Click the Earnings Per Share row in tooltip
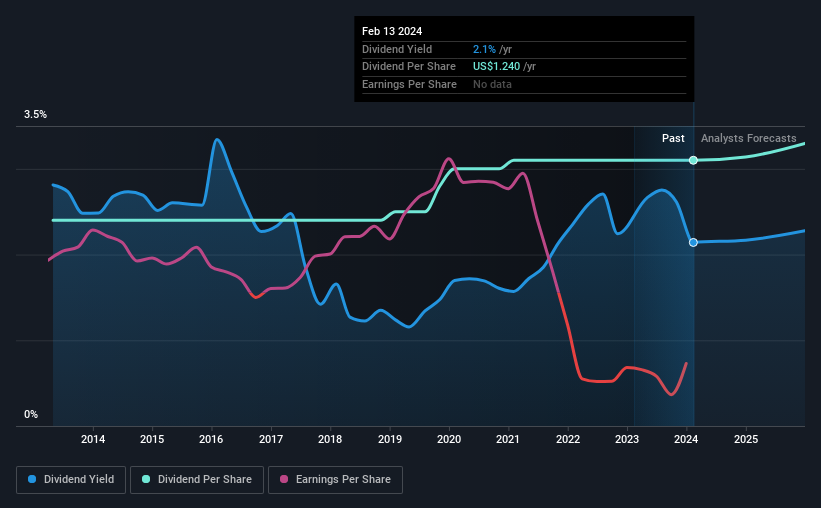Viewport: 821px width, 508px height. pyautogui.click(x=524, y=85)
